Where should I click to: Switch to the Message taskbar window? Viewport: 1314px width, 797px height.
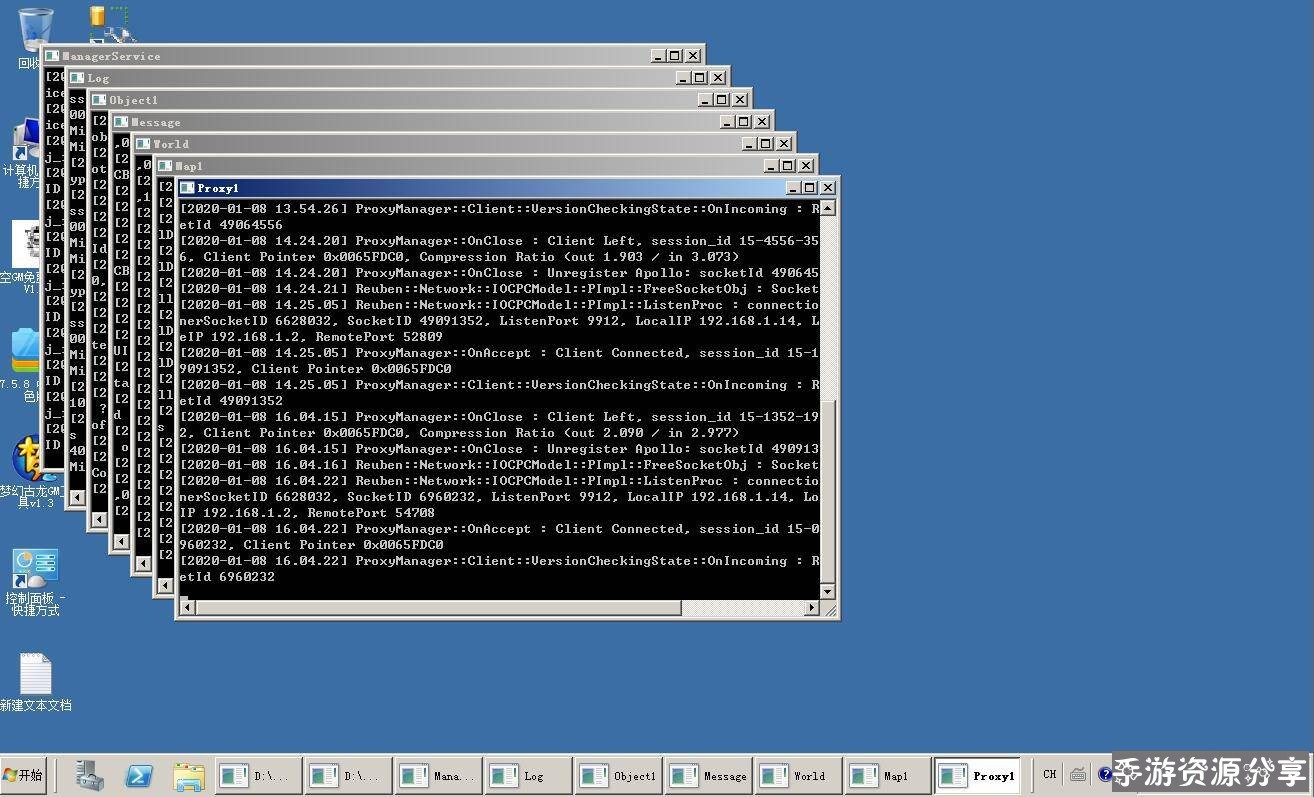[709, 776]
